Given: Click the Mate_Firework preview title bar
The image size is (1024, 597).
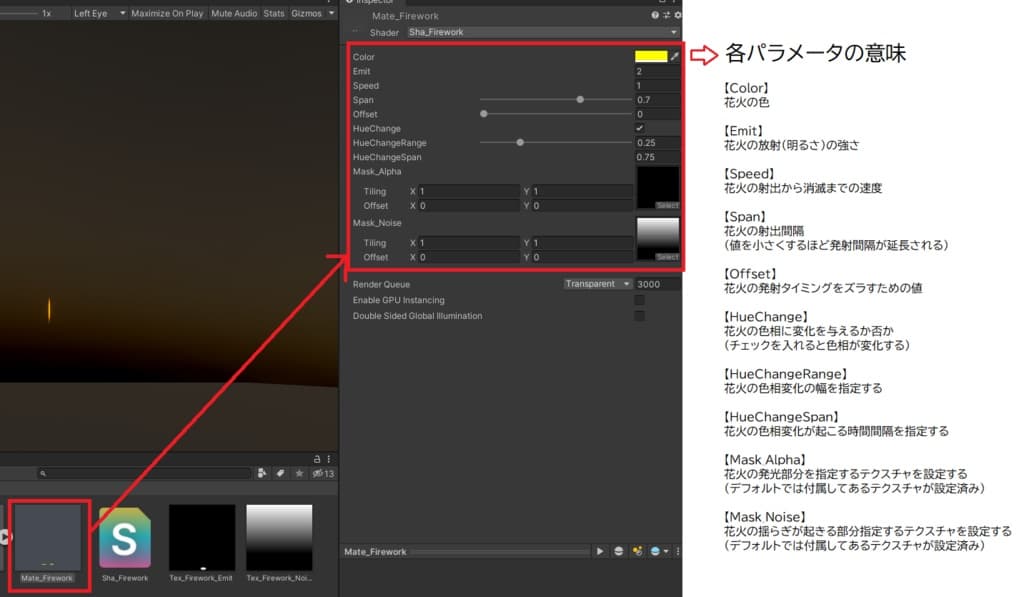Looking at the screenshot, I should [466, 552].
